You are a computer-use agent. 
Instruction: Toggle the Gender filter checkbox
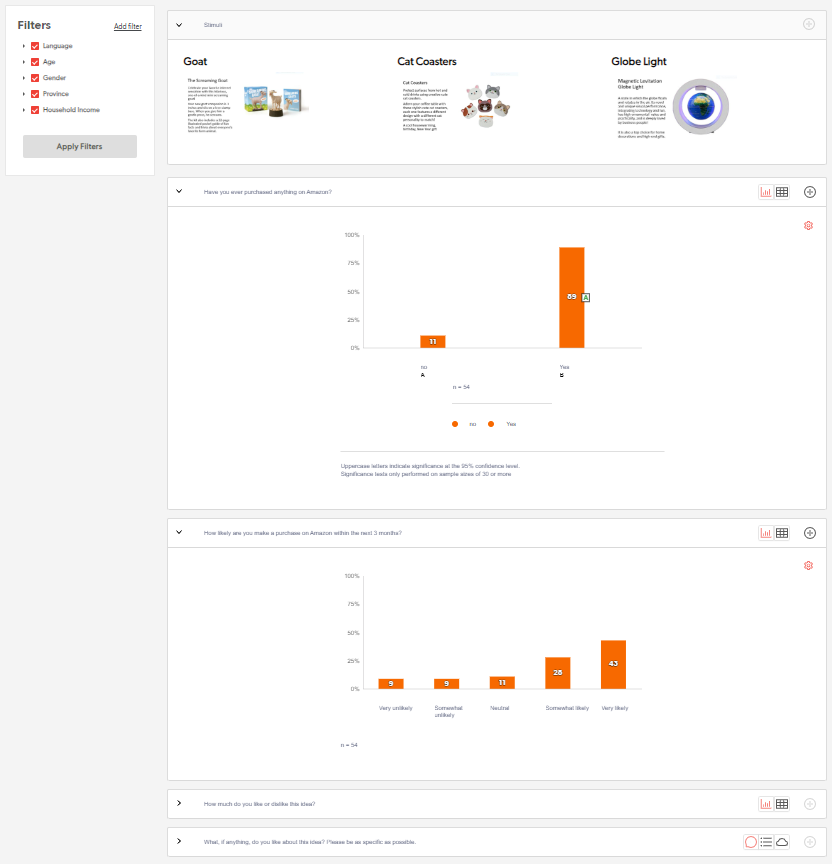coord(35,78)
